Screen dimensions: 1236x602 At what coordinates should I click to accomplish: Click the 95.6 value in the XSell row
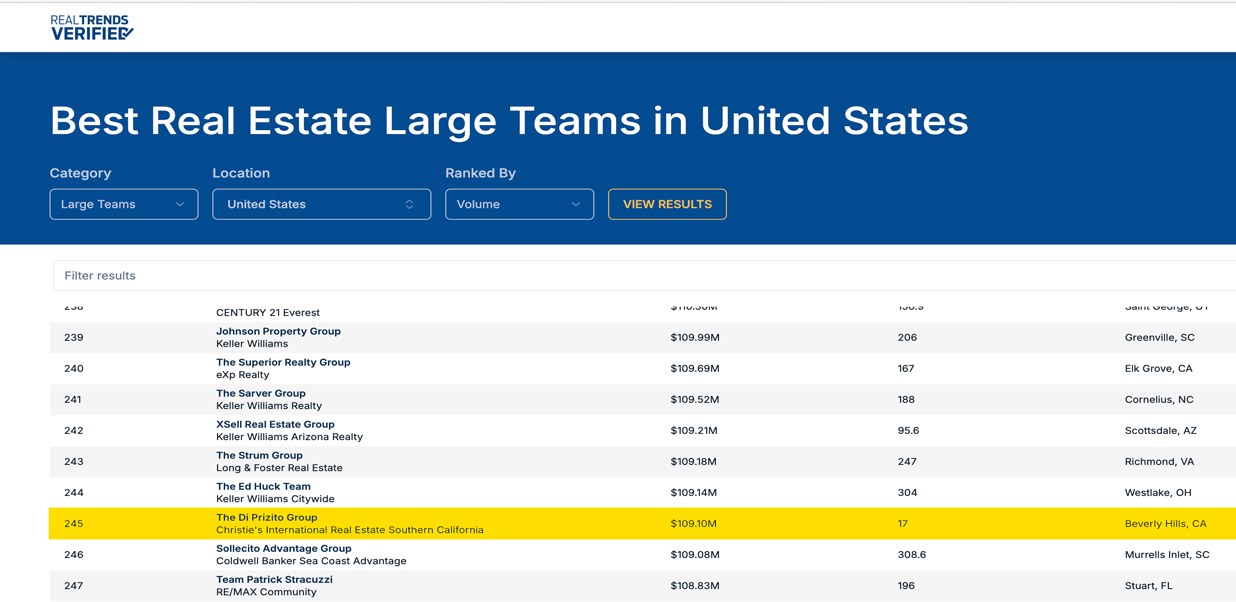(x=908, y=431)
